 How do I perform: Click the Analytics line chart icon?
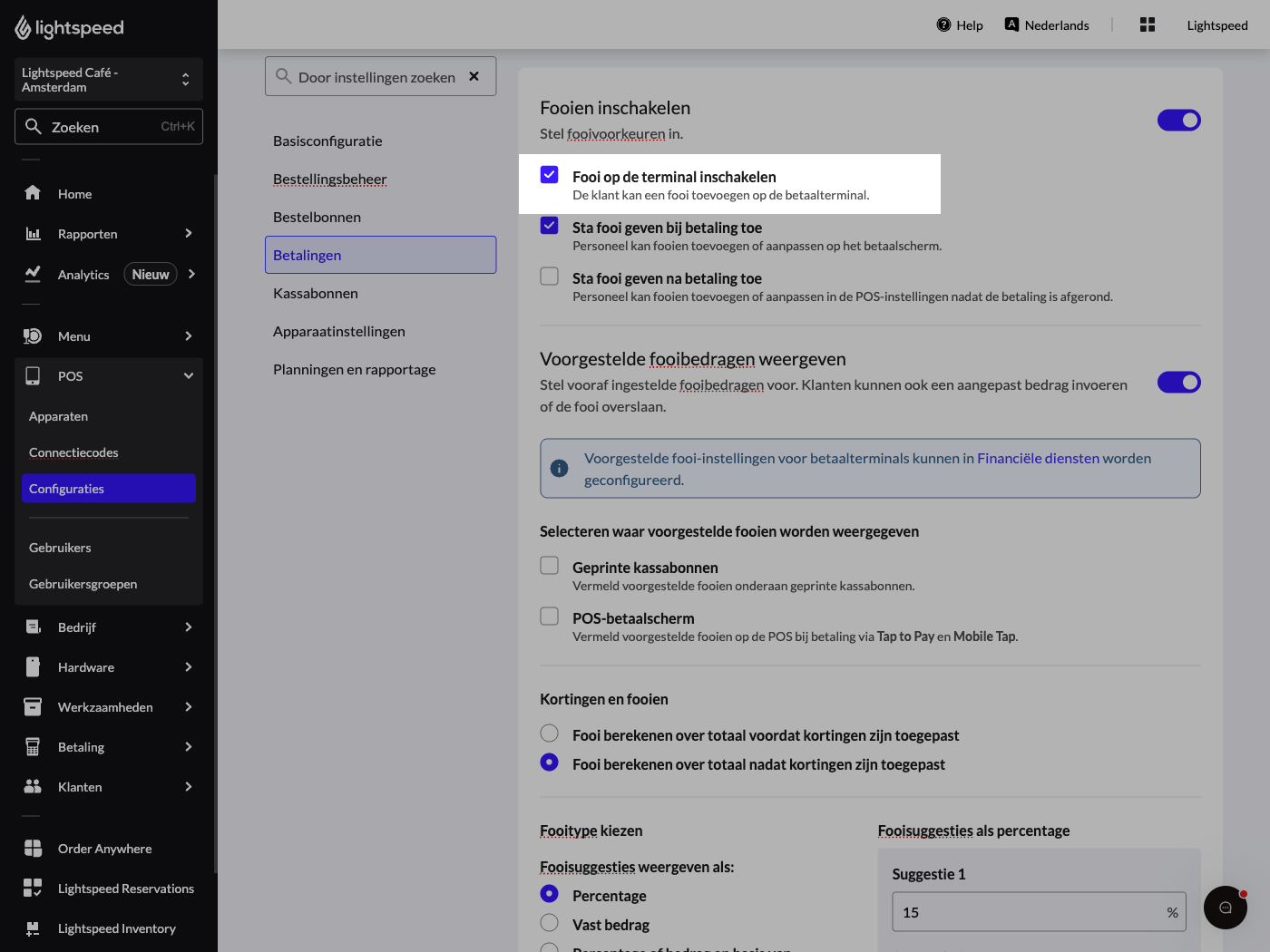tap(33, 274)
